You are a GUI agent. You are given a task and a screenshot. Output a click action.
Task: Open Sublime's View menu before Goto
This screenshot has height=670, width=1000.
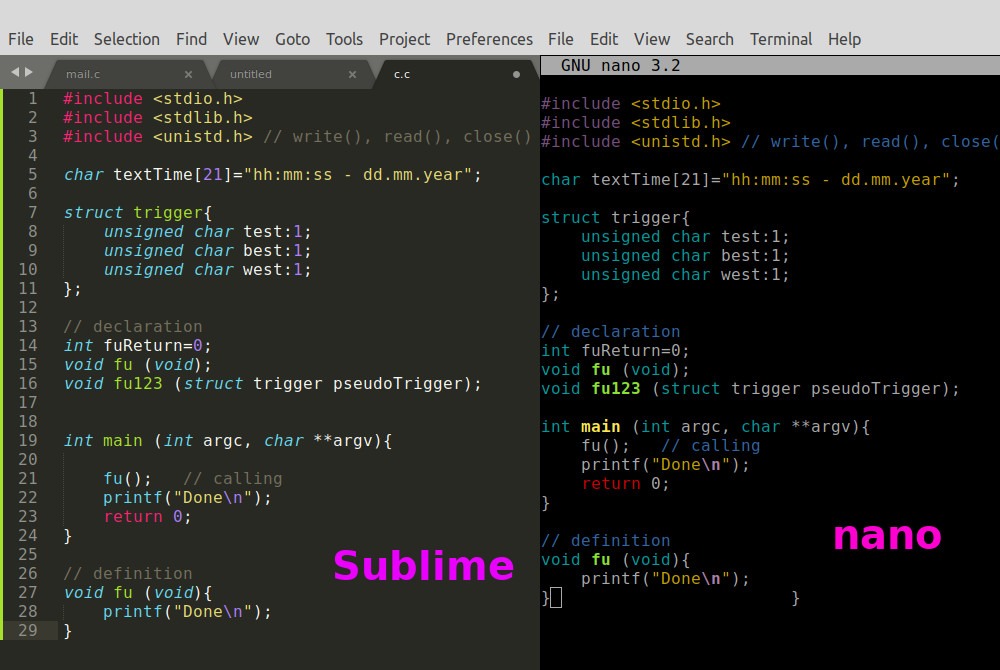(241, 40)
